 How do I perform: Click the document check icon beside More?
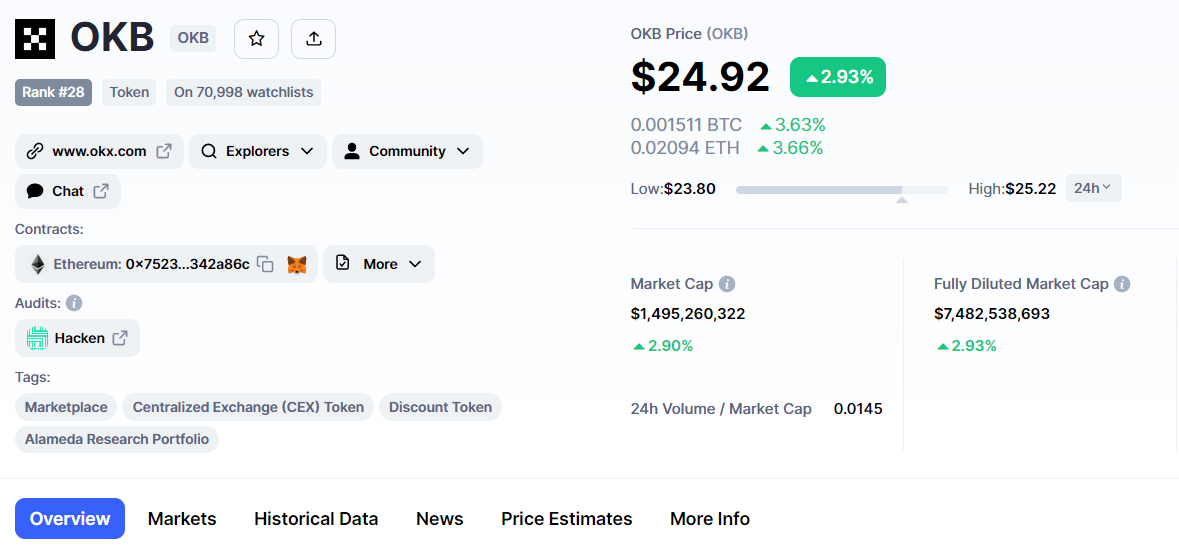(x=343, y=263)
